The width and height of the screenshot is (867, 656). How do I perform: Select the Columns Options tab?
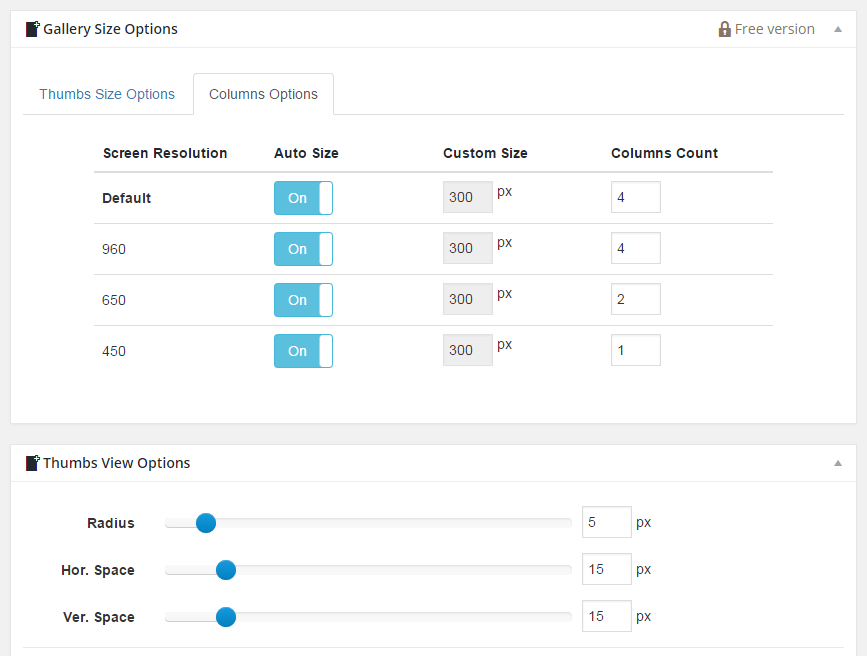coord(263,94)
